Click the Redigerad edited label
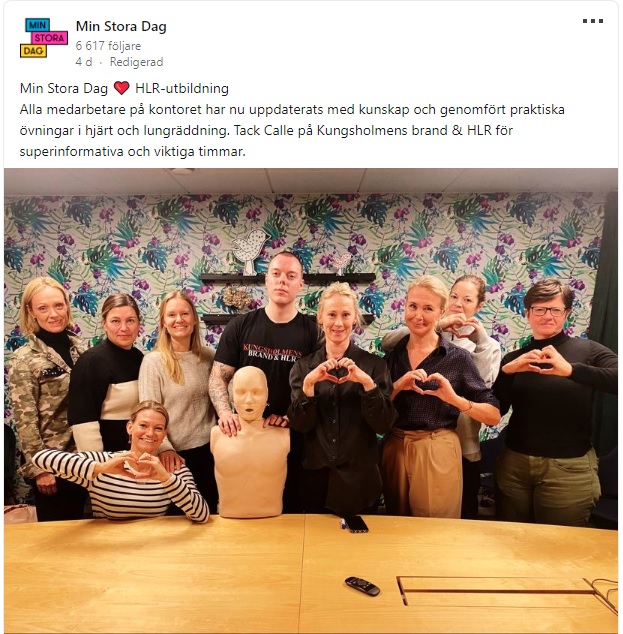623x634 pixels. [137, 62]
